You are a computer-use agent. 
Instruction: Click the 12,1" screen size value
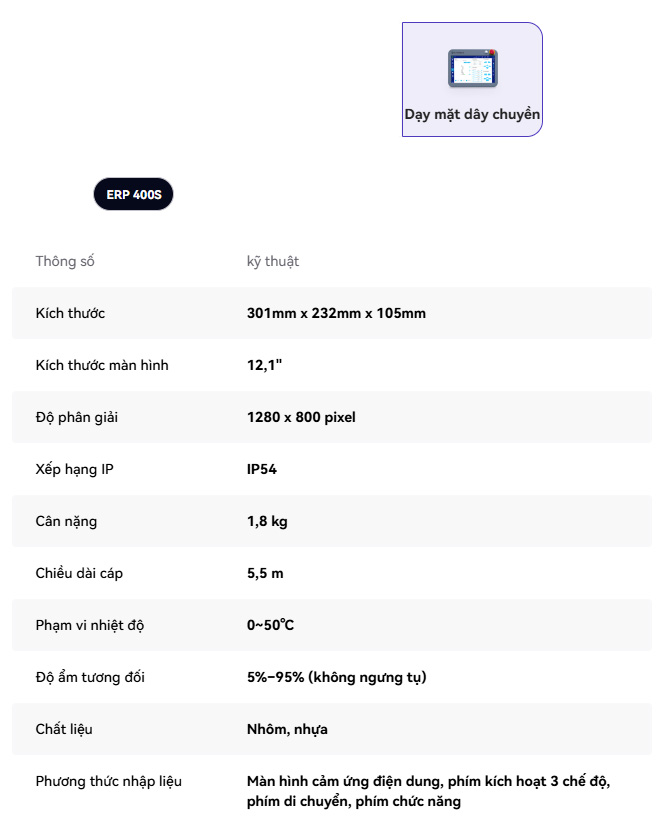click(265, 365)
